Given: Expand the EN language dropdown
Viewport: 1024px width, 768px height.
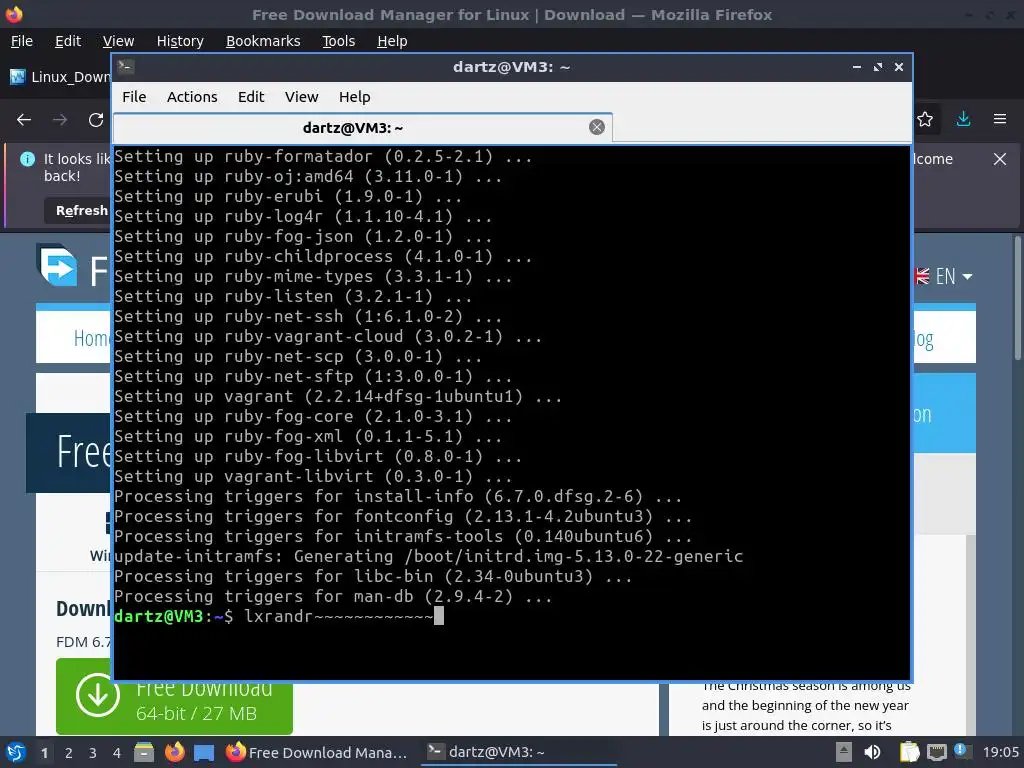Looking at the screenshot, I should (x=944, y=276).
